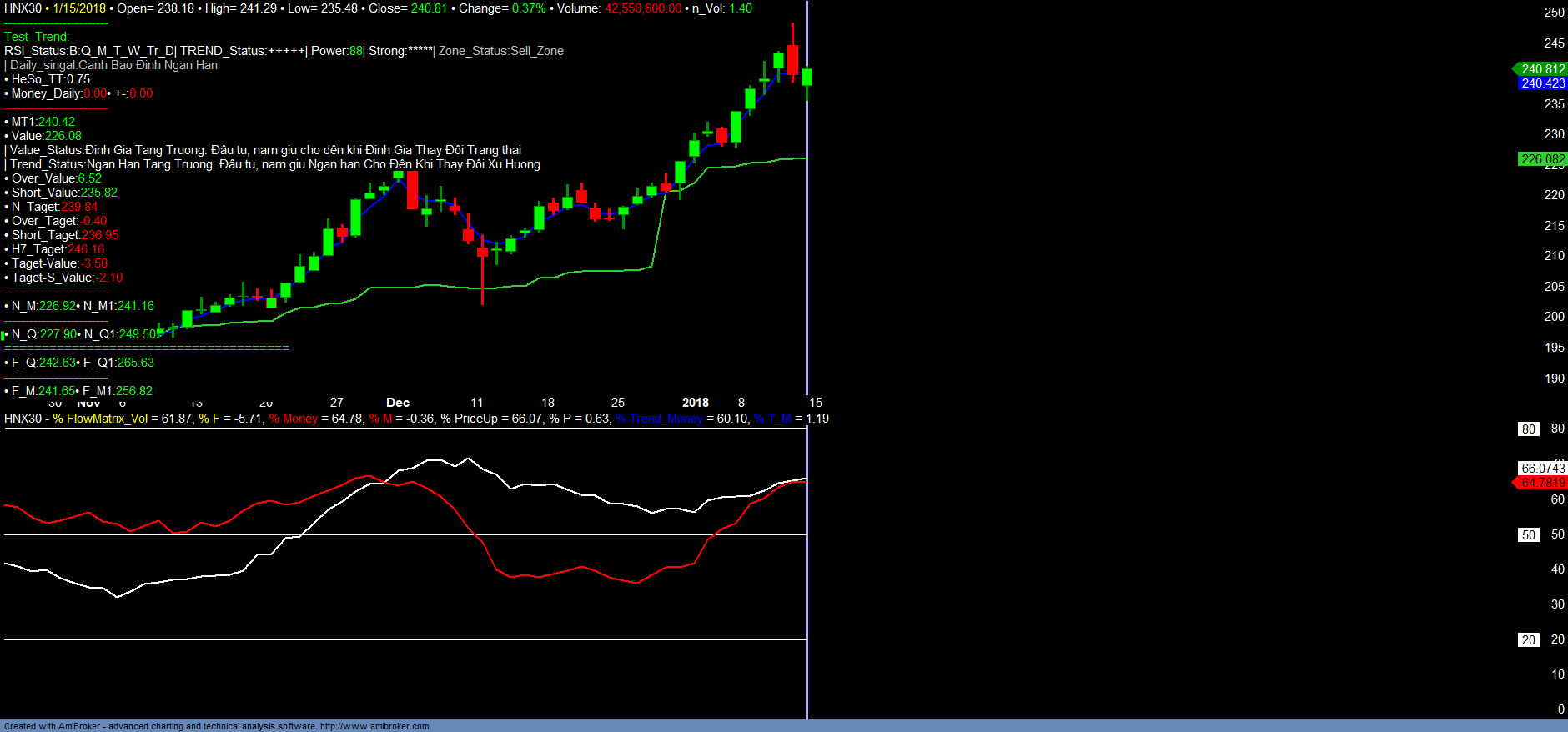Click the white 66.0743 indicator label
Image resolution: width=1568 pixels, height=732 pixels.
click(1542, 469)
